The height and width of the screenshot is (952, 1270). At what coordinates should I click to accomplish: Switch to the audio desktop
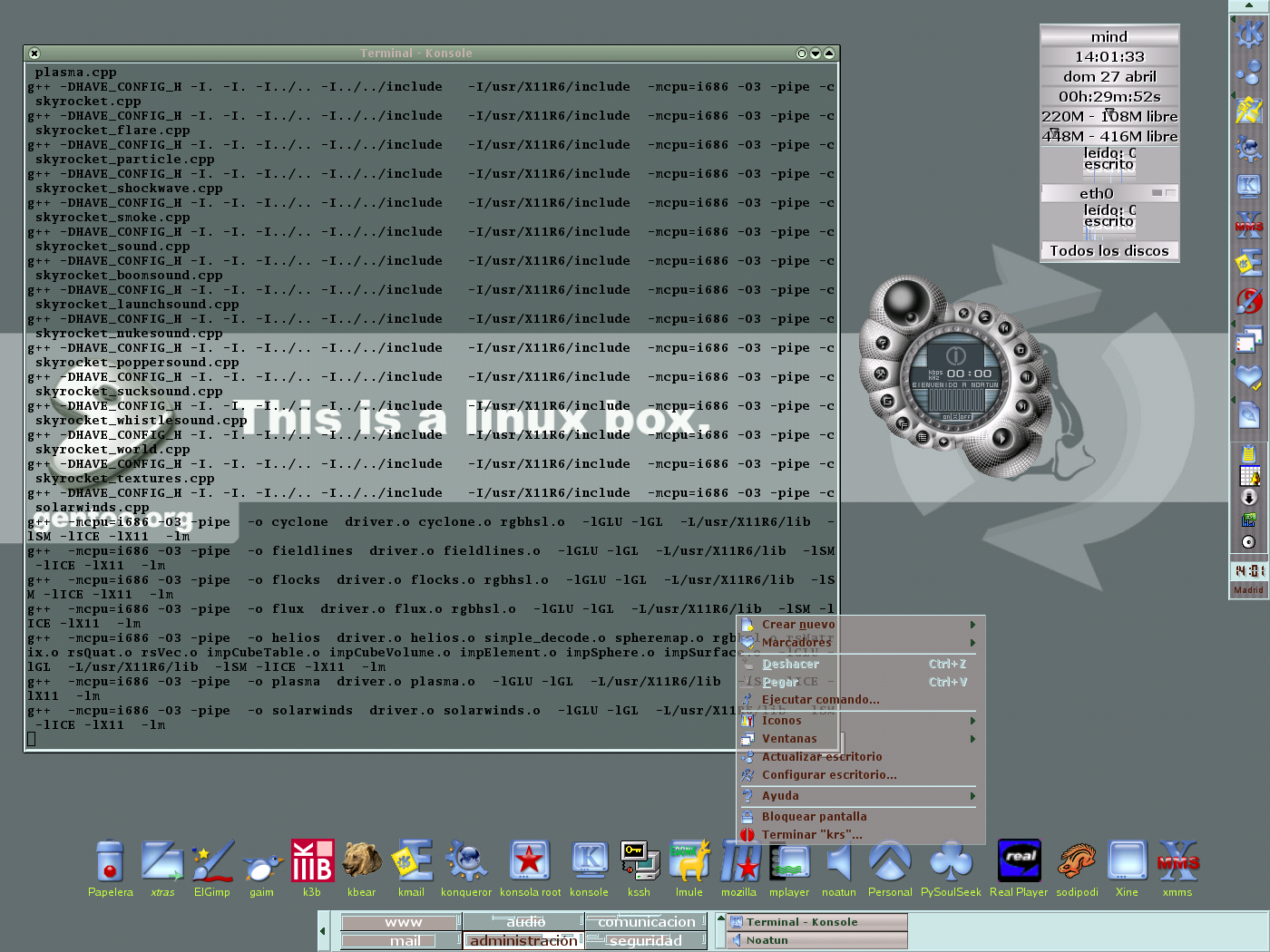pyautogui.click(x=523, y=922)
